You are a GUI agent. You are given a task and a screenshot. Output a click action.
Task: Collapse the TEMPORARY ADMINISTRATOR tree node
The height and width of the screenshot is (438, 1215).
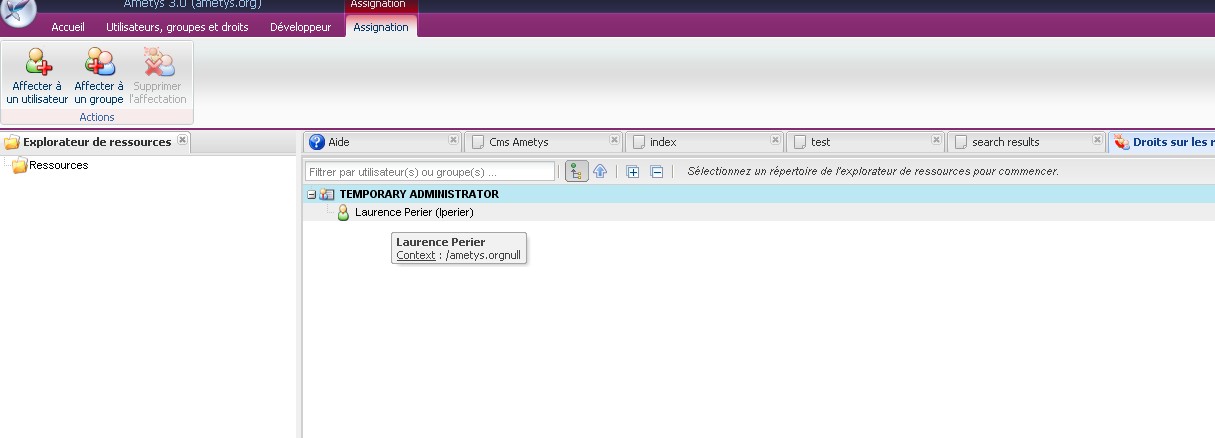[x=312, y=195]
